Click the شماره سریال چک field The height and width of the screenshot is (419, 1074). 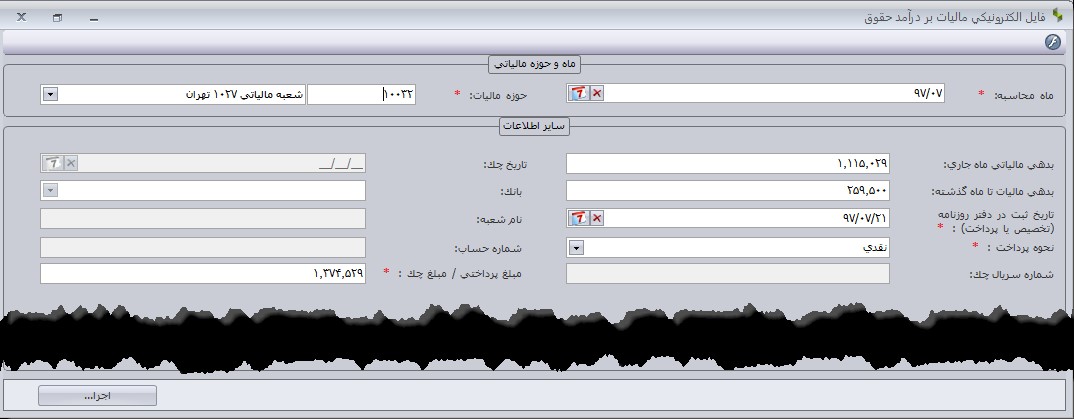728,274
